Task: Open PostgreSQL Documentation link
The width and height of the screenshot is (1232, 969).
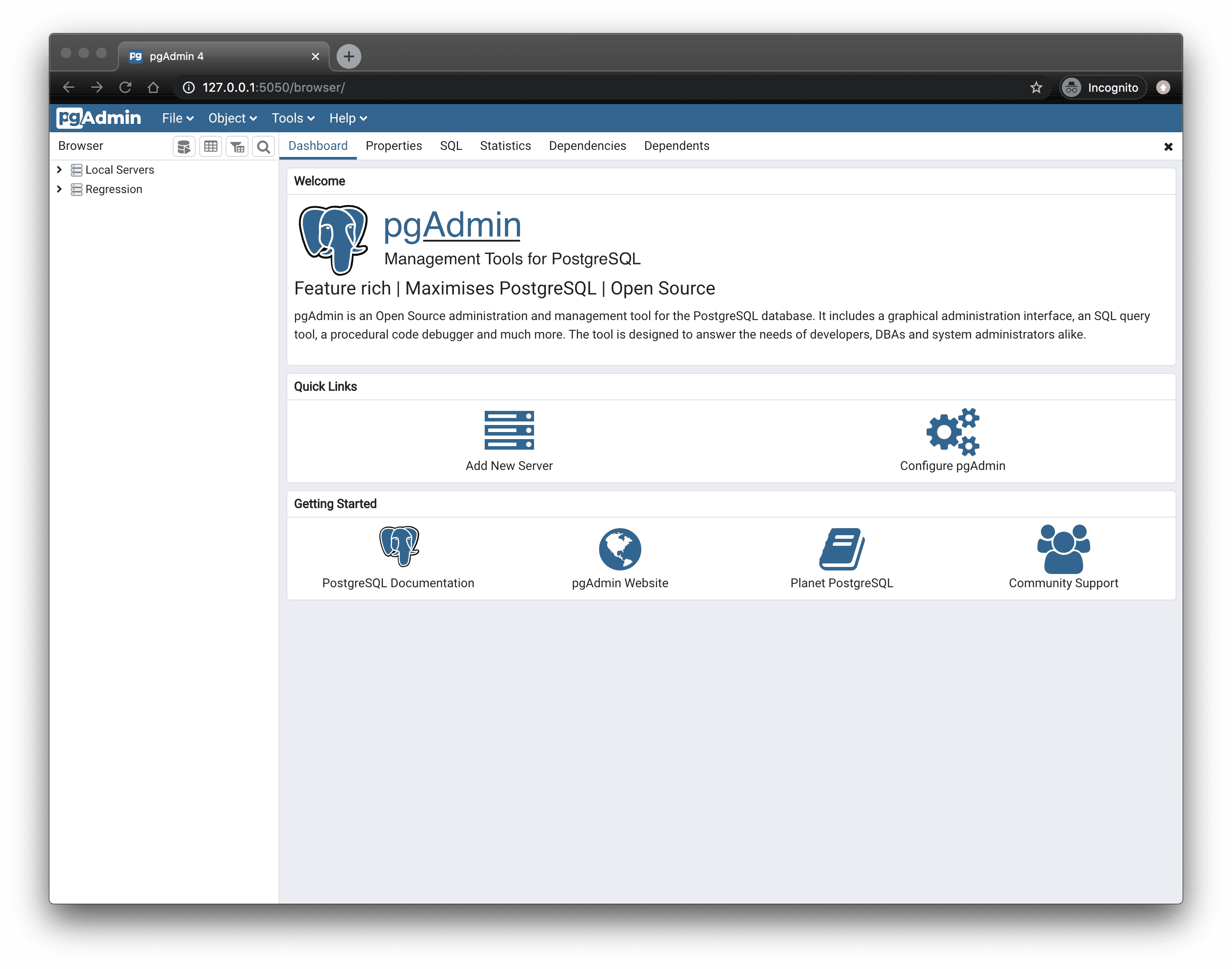Action: pos(398,554)
